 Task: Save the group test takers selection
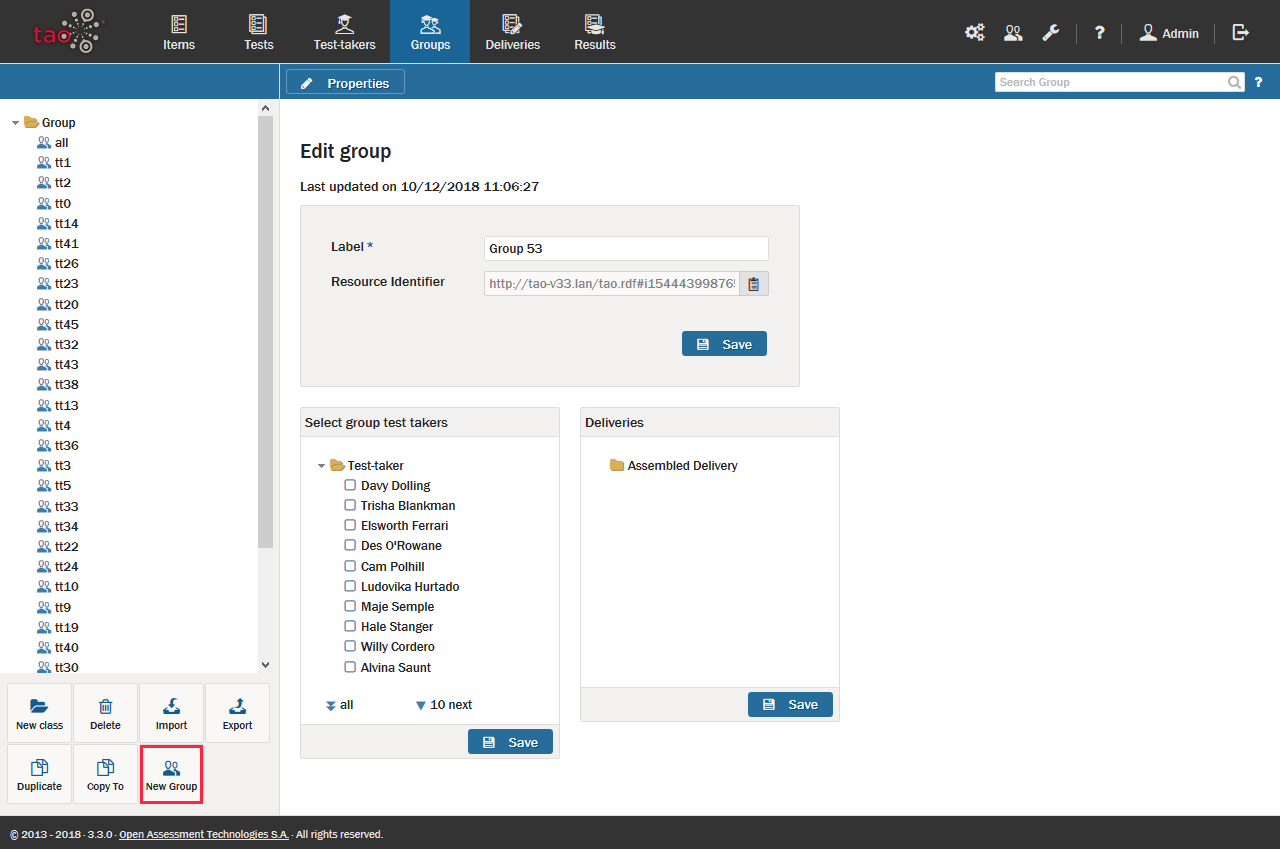[x=510, y=742]
